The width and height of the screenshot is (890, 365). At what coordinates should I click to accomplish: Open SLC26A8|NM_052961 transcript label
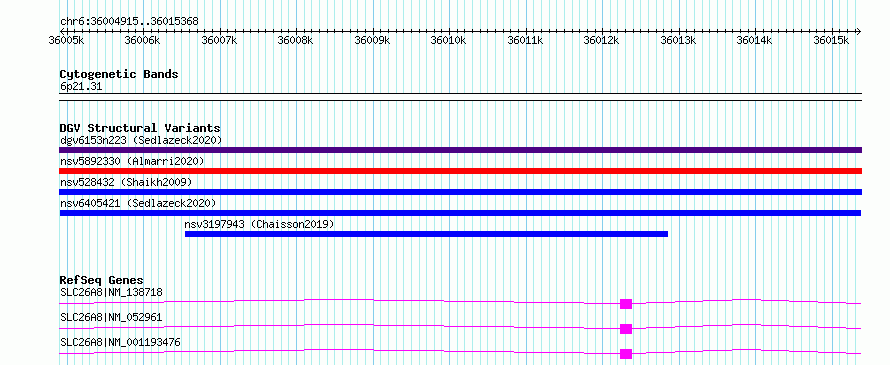coord(111,317)
